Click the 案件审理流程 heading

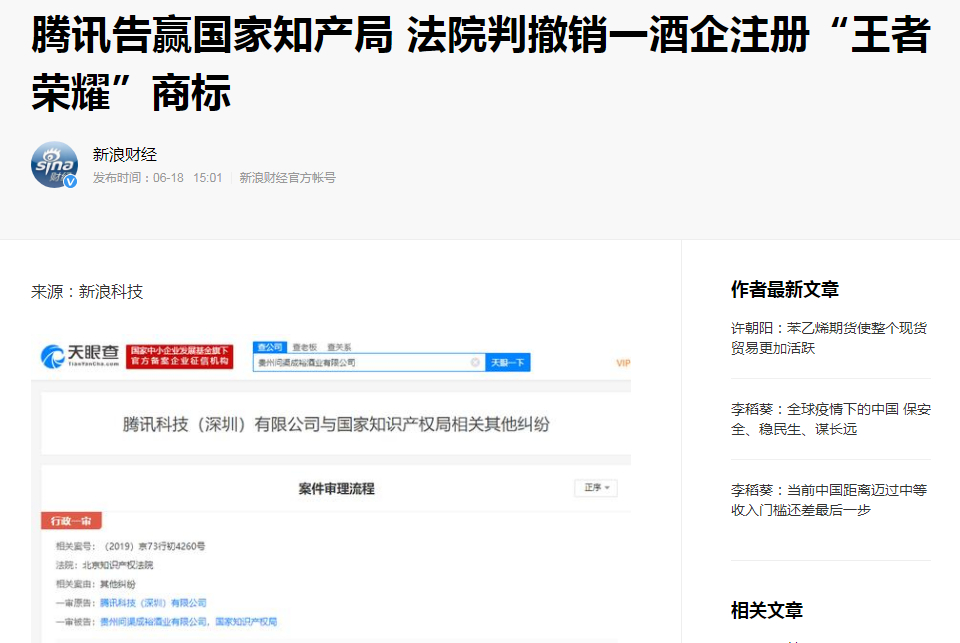click(336, 489)
